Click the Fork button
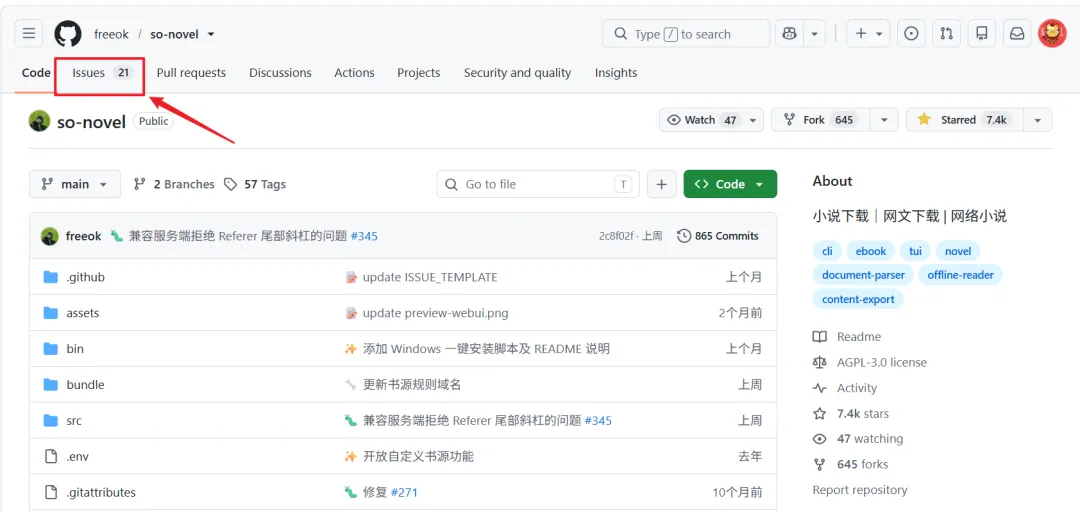Screen dimensions: 1080x512 (820, 120)
